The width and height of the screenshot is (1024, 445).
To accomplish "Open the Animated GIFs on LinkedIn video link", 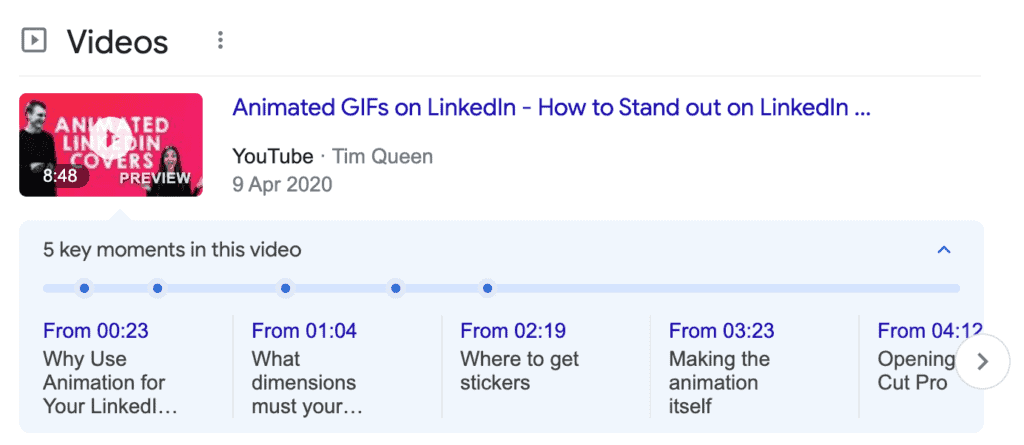I will point(551,107).
